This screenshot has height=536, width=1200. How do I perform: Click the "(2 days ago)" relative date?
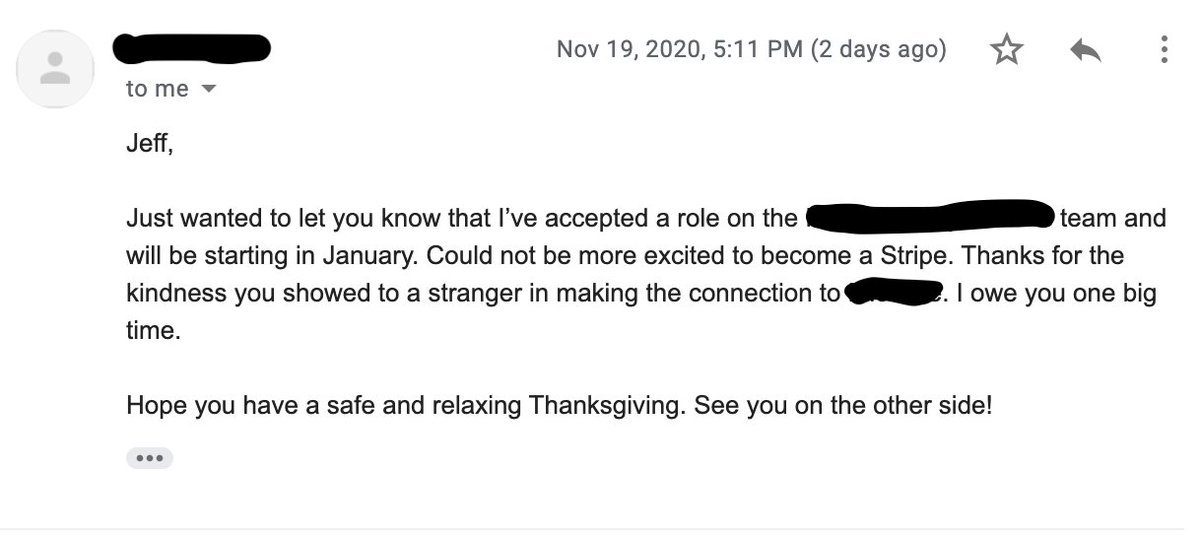(878, 49)
